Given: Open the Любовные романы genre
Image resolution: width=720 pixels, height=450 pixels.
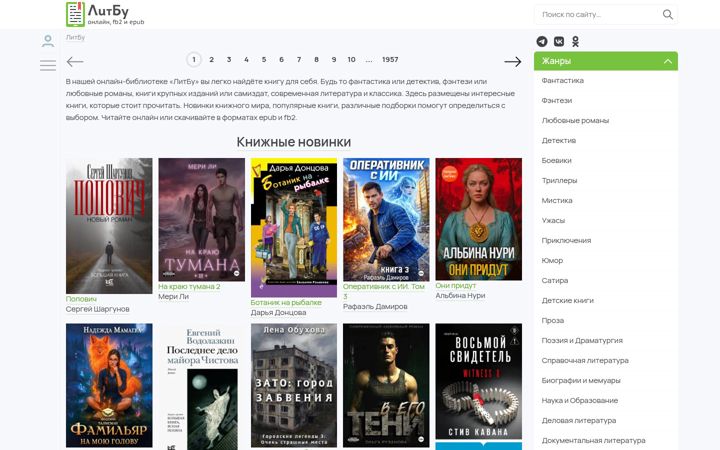Looking at the screenshot, I should [575, 120].
